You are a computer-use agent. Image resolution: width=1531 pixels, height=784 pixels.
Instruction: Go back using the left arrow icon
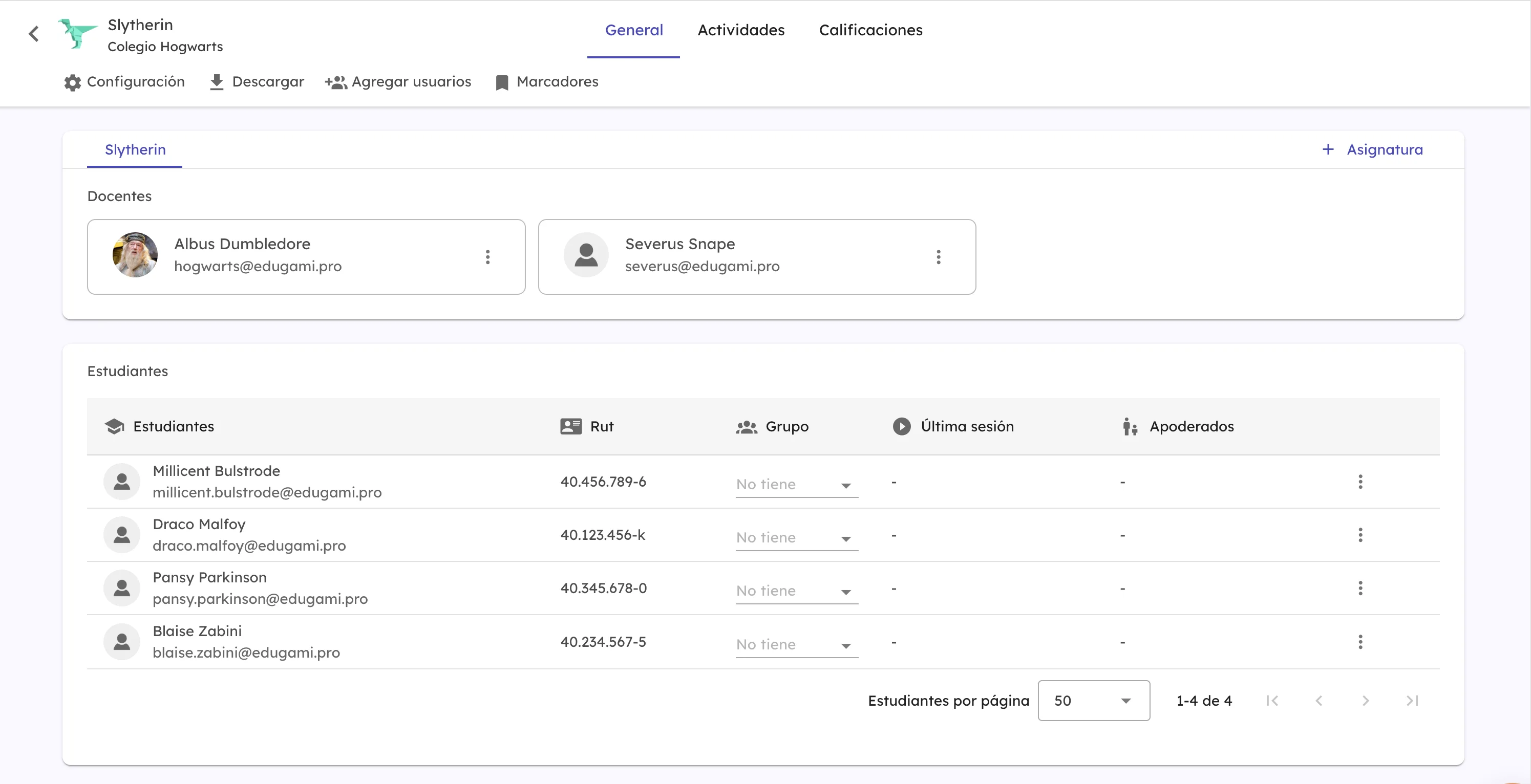pos(34,34)
